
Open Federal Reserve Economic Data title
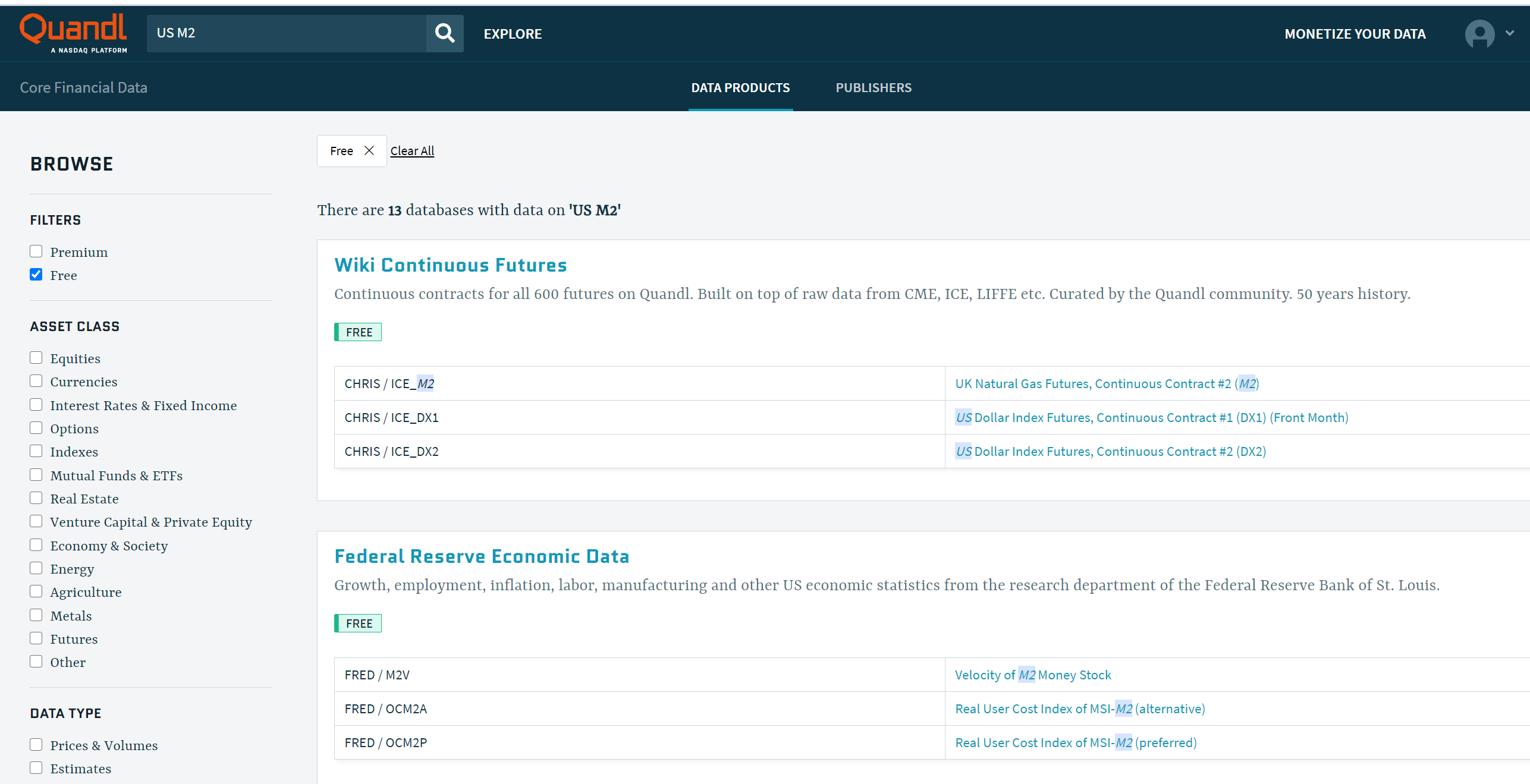(481, 556)
